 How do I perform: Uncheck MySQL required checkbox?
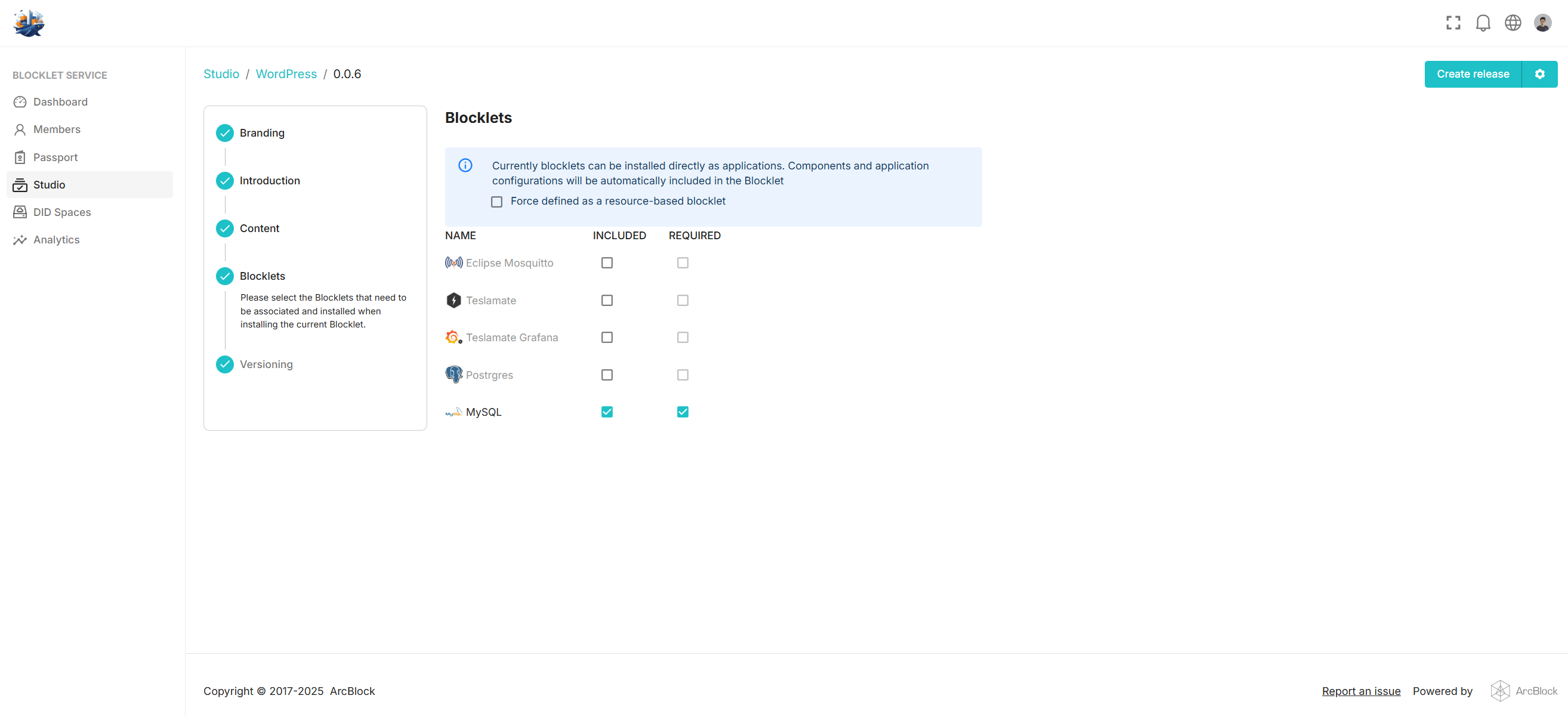point(683,412)
